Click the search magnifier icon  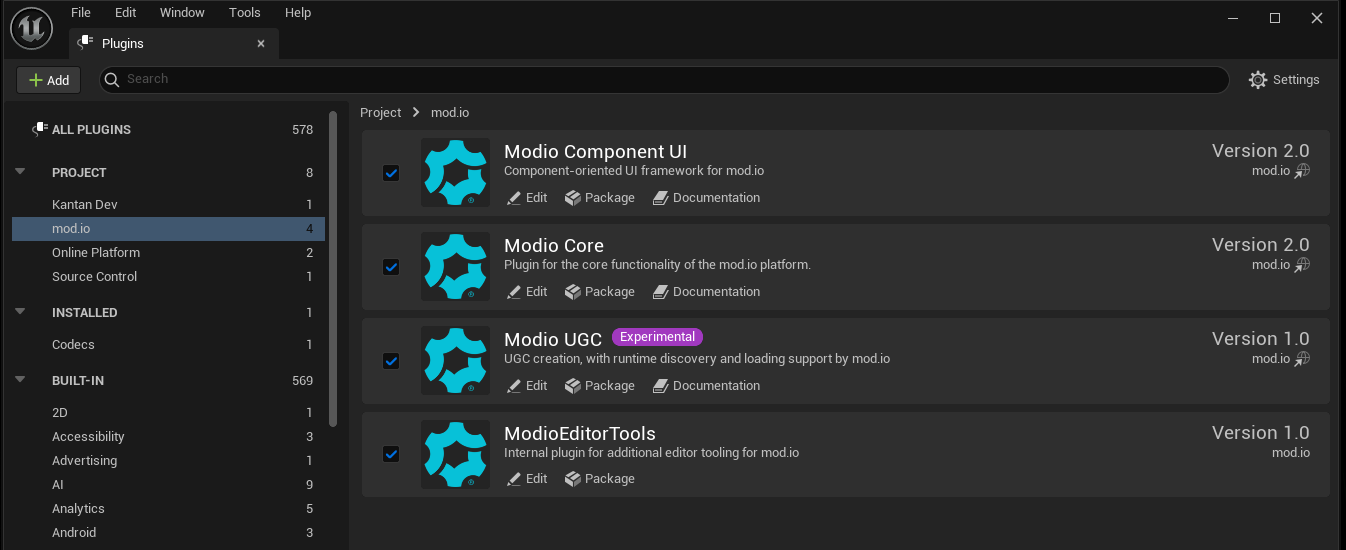[113, 79]
